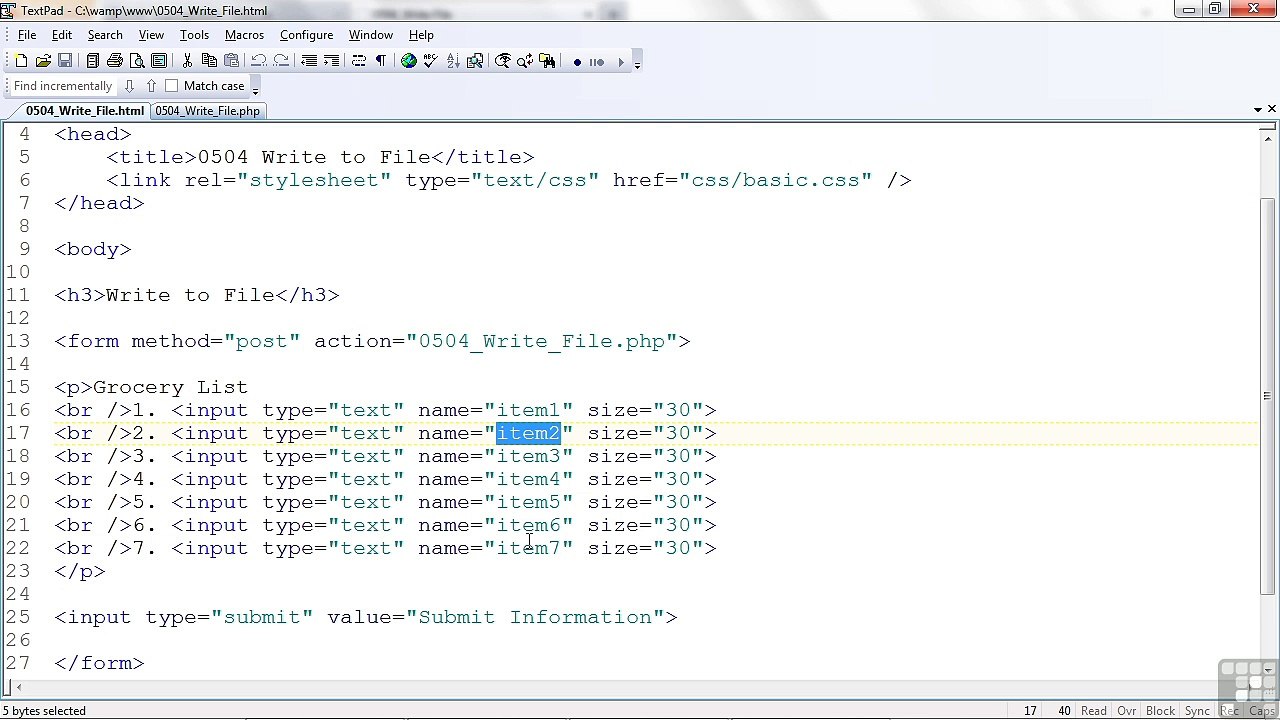Open the Edit menu

point(62,35)
